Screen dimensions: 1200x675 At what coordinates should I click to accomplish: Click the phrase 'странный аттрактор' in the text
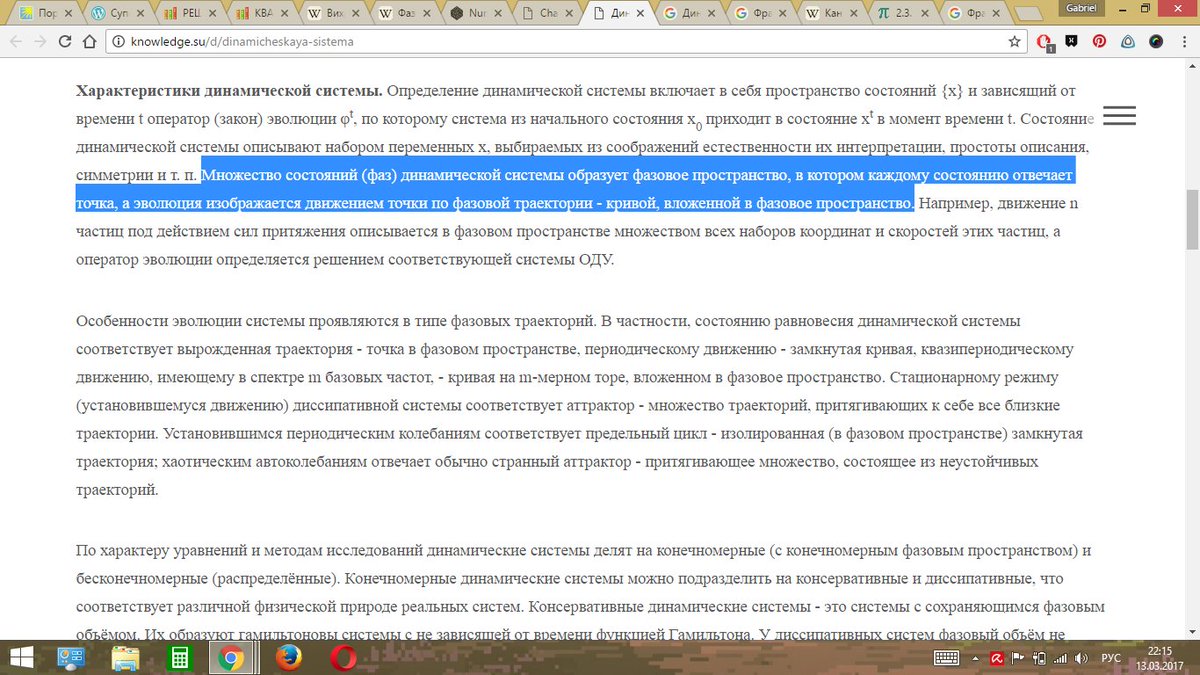tap(569, 462)
